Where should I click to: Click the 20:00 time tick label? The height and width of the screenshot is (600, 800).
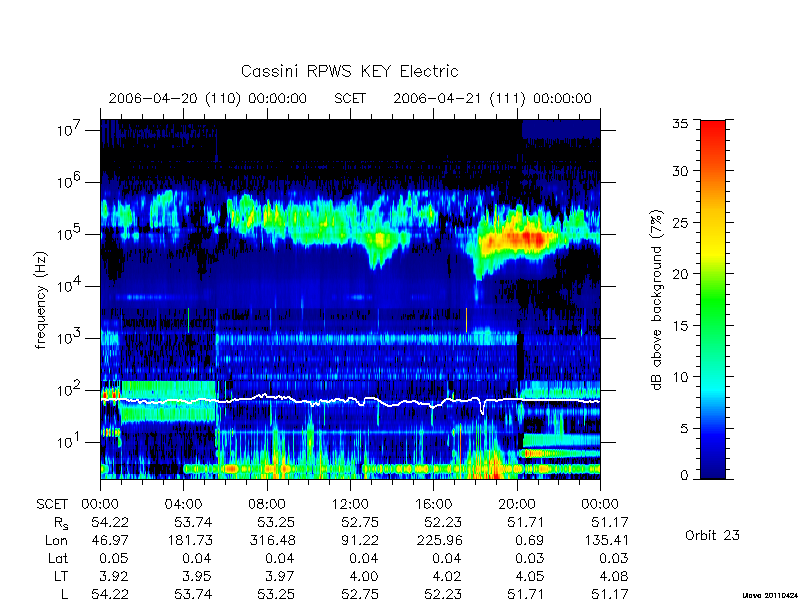517,504
